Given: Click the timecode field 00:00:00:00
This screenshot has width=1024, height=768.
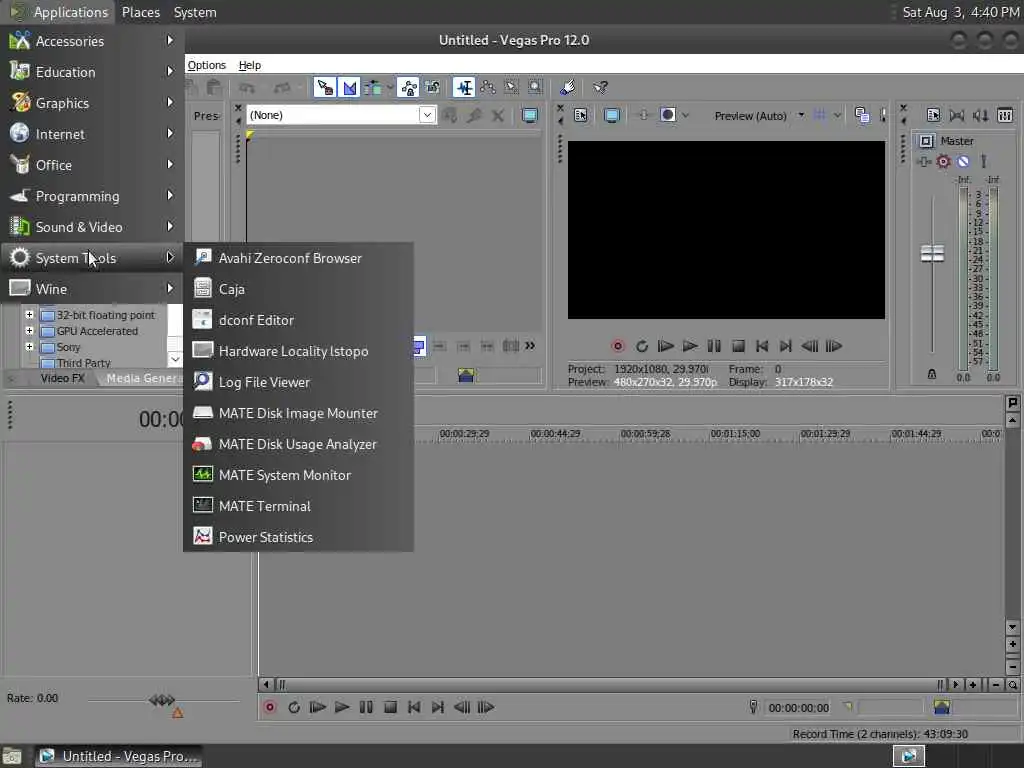Looking at the screenshot, I should (x=798, y=708).
